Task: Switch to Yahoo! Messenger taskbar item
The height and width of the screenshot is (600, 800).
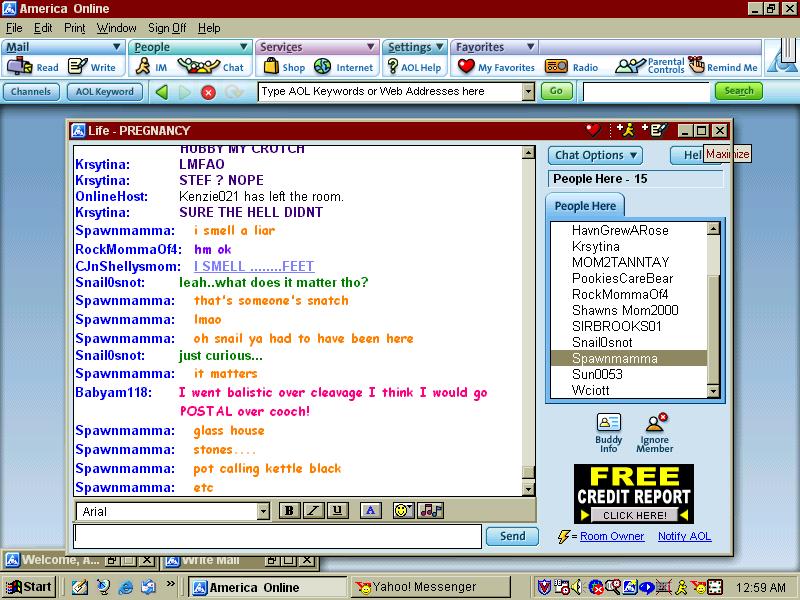Action: click(430, 587)
